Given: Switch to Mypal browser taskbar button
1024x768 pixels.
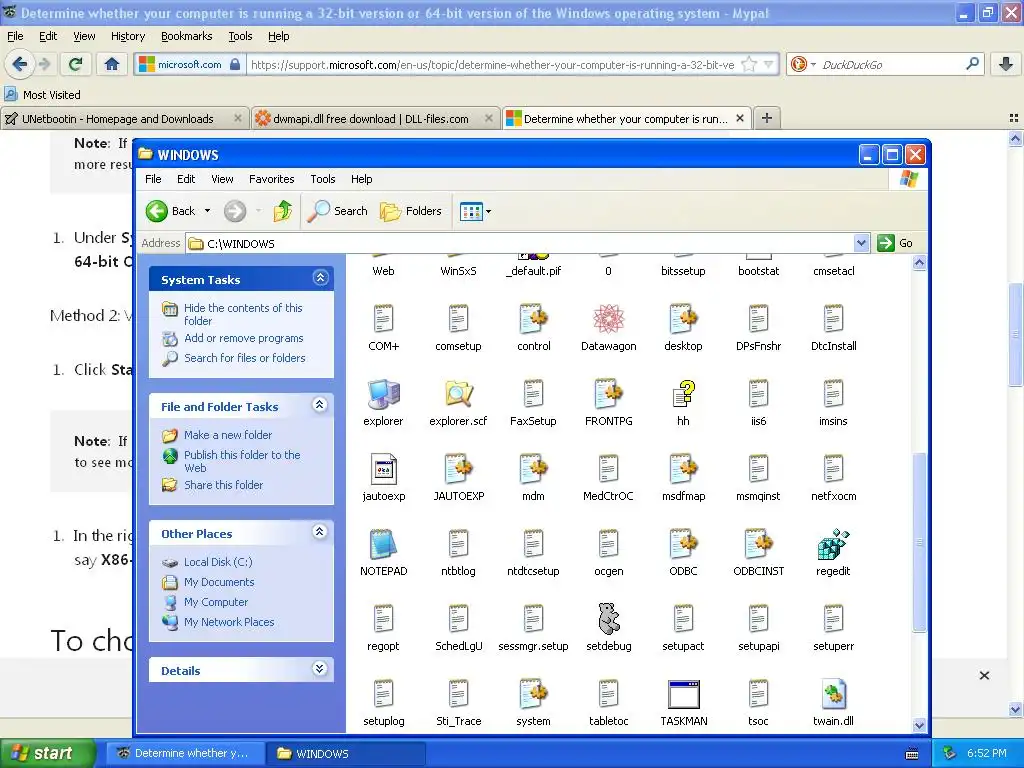Looking at the screenshot, I should point(185,753).
